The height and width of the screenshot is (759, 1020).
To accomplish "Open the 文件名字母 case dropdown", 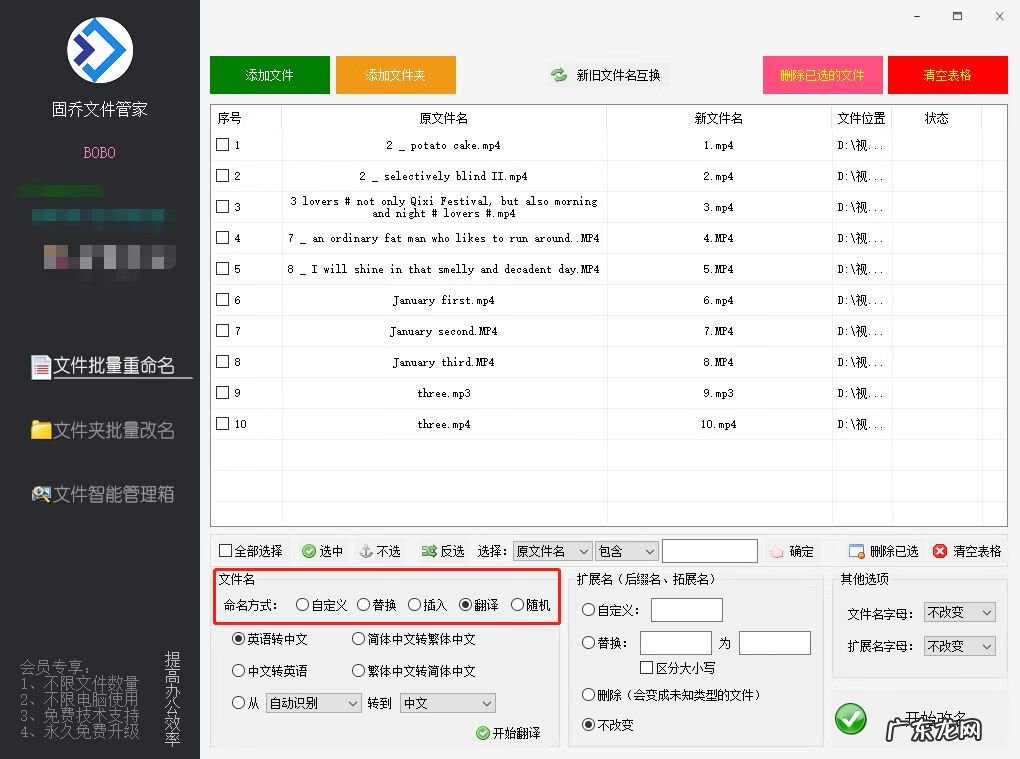I will coord(959,613).
